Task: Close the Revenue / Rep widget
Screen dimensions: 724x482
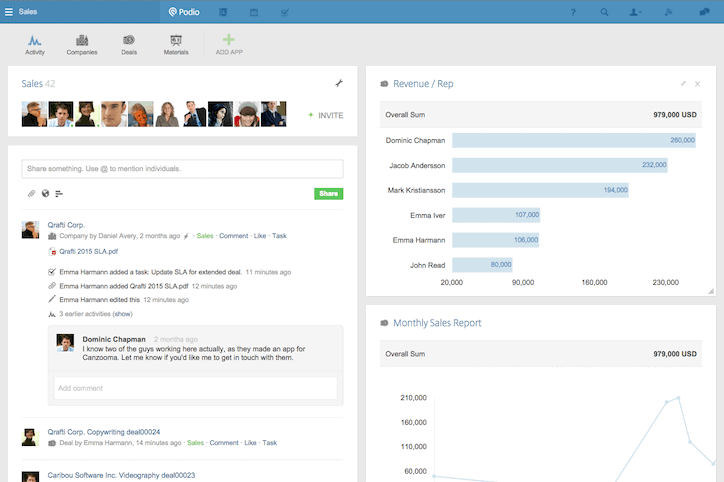Action: coord(698,84)
